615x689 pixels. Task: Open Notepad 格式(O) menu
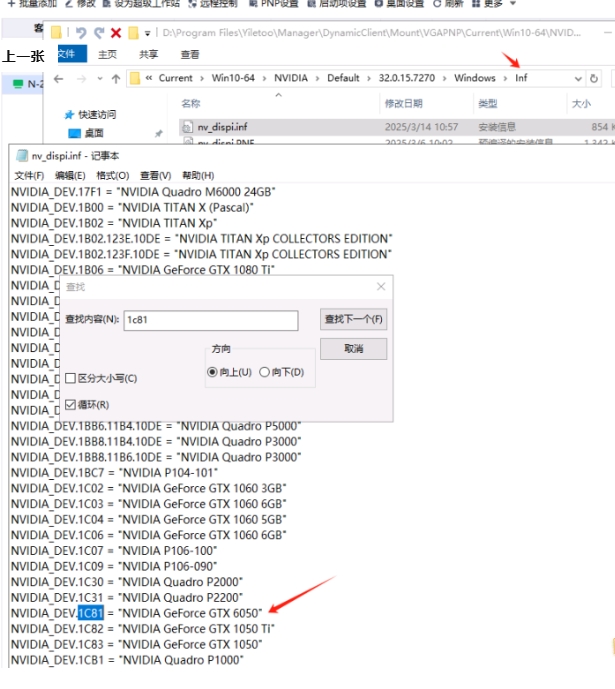click(112, 176)
